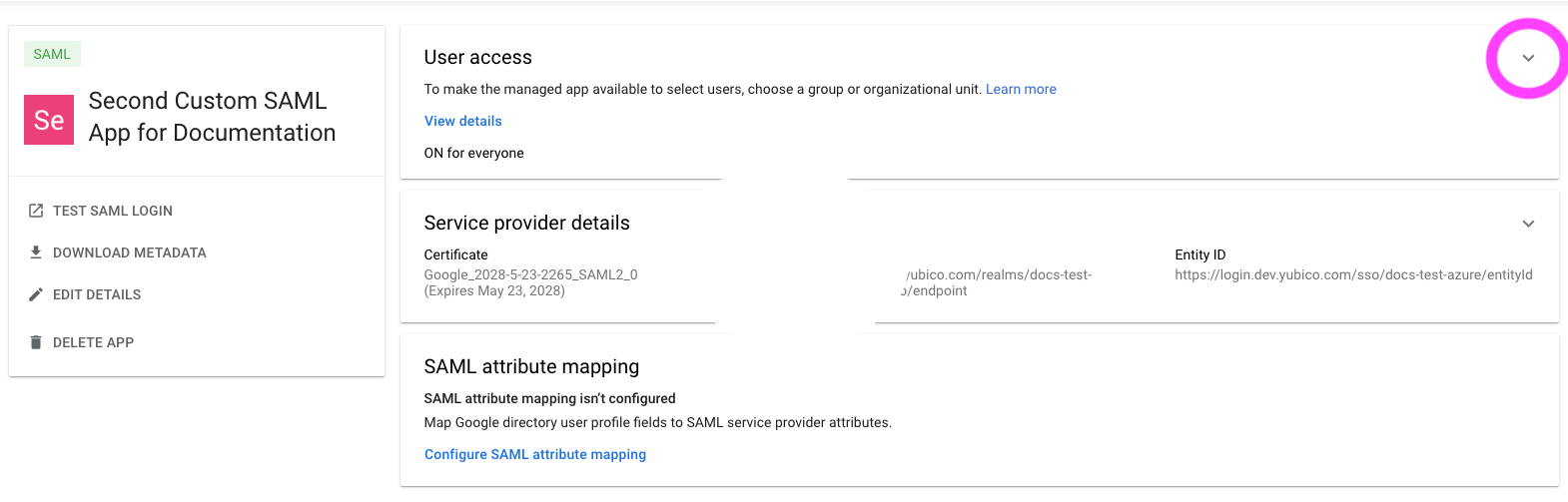Click the Entity ID URL value
This screenshot has height=502, width=1568.
[1353, 274]
